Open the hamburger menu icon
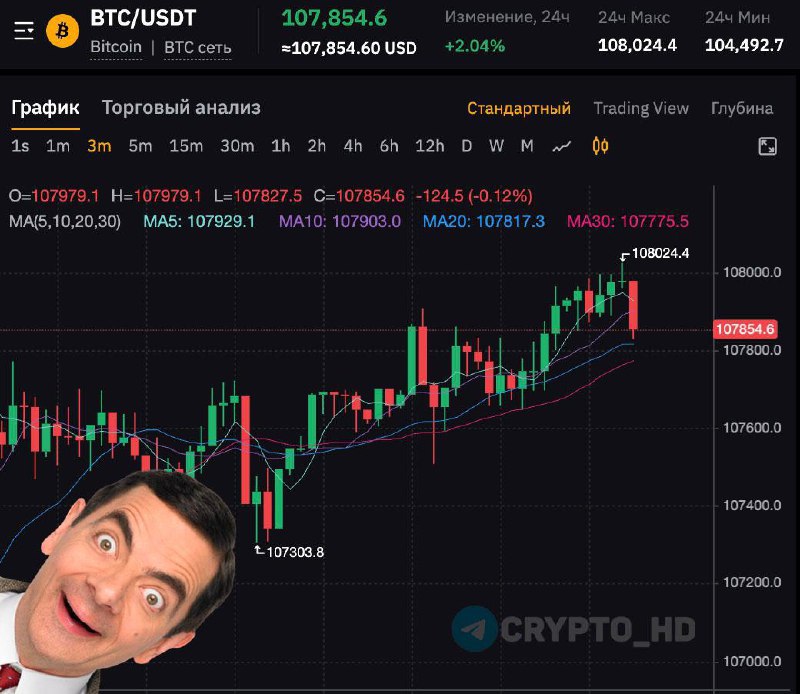 coord(23,31)
